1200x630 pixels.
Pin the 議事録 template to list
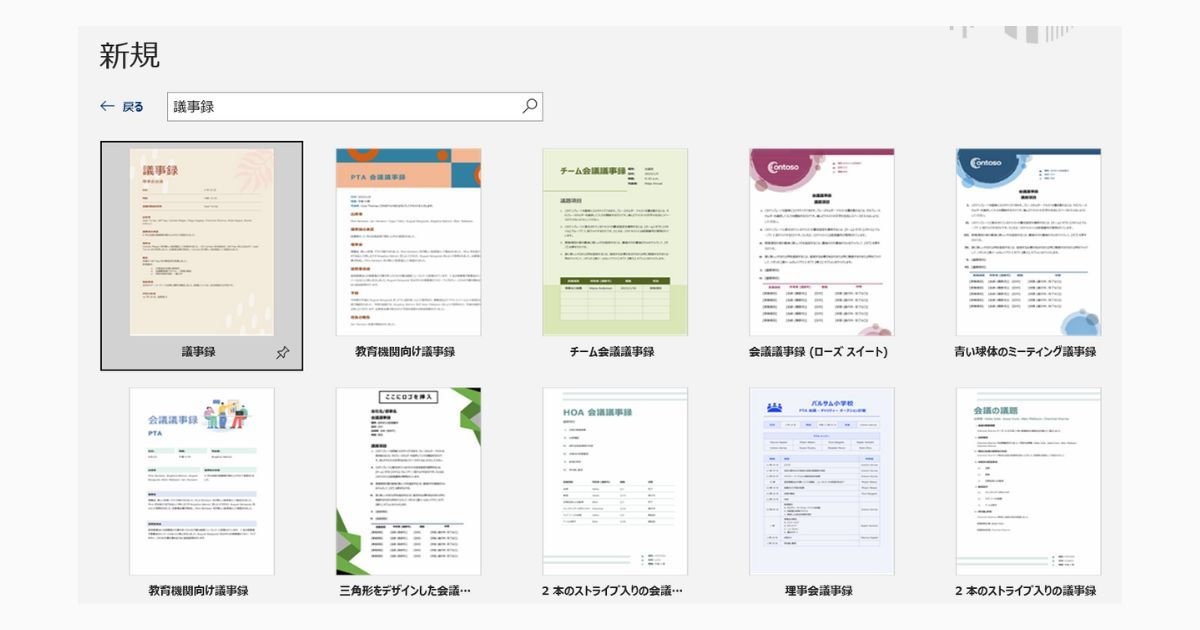(x=282, y=352)
